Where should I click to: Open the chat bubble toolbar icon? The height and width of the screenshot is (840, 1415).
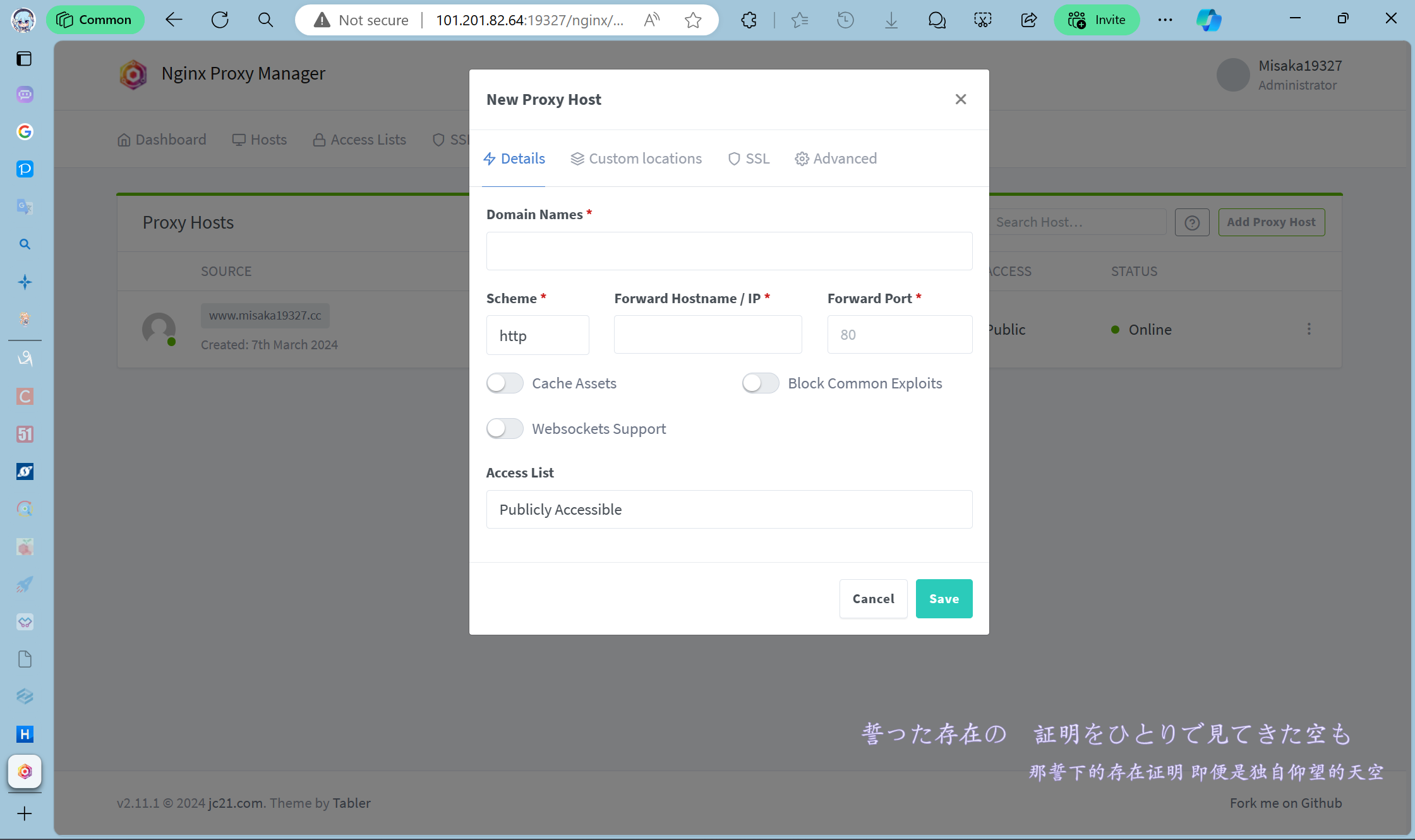pos(937,20)
